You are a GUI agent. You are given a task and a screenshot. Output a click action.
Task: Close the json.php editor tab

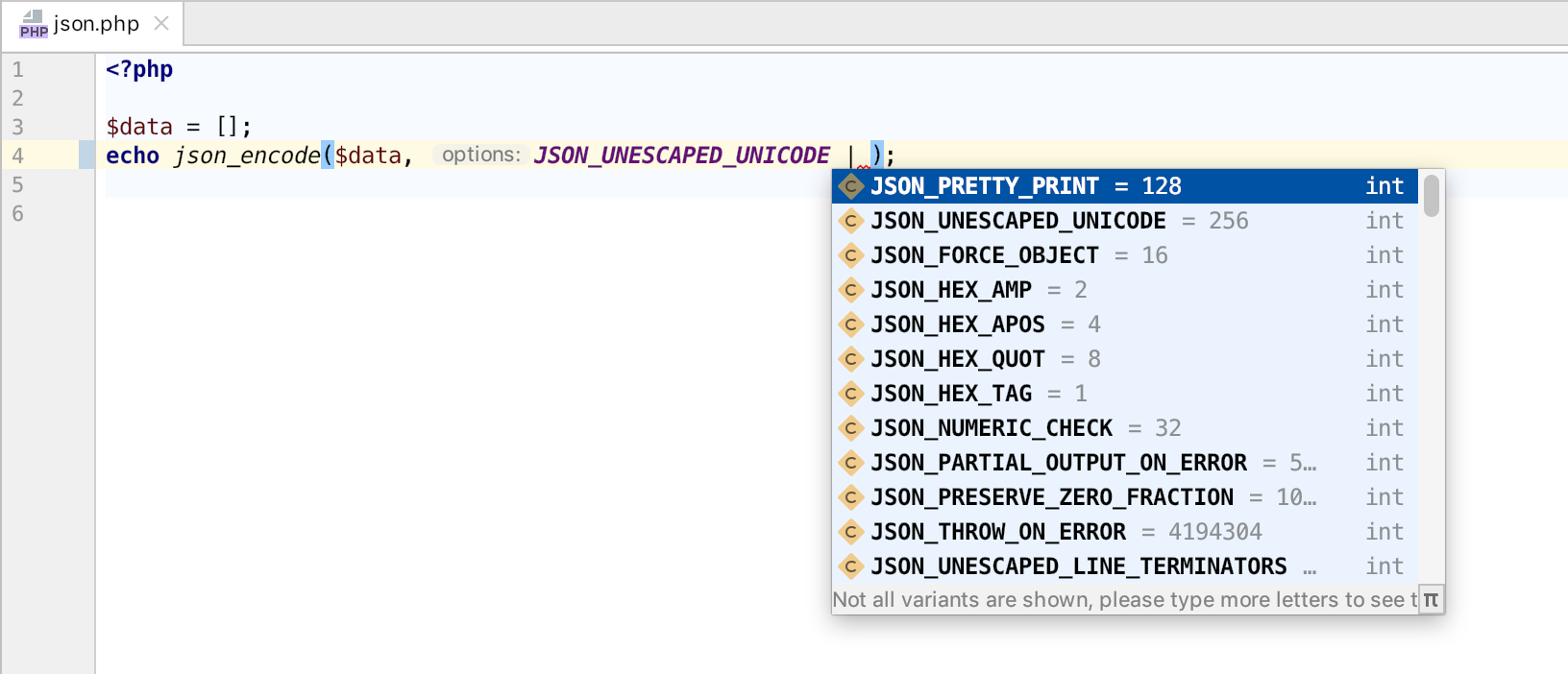[x=161, y=23]
